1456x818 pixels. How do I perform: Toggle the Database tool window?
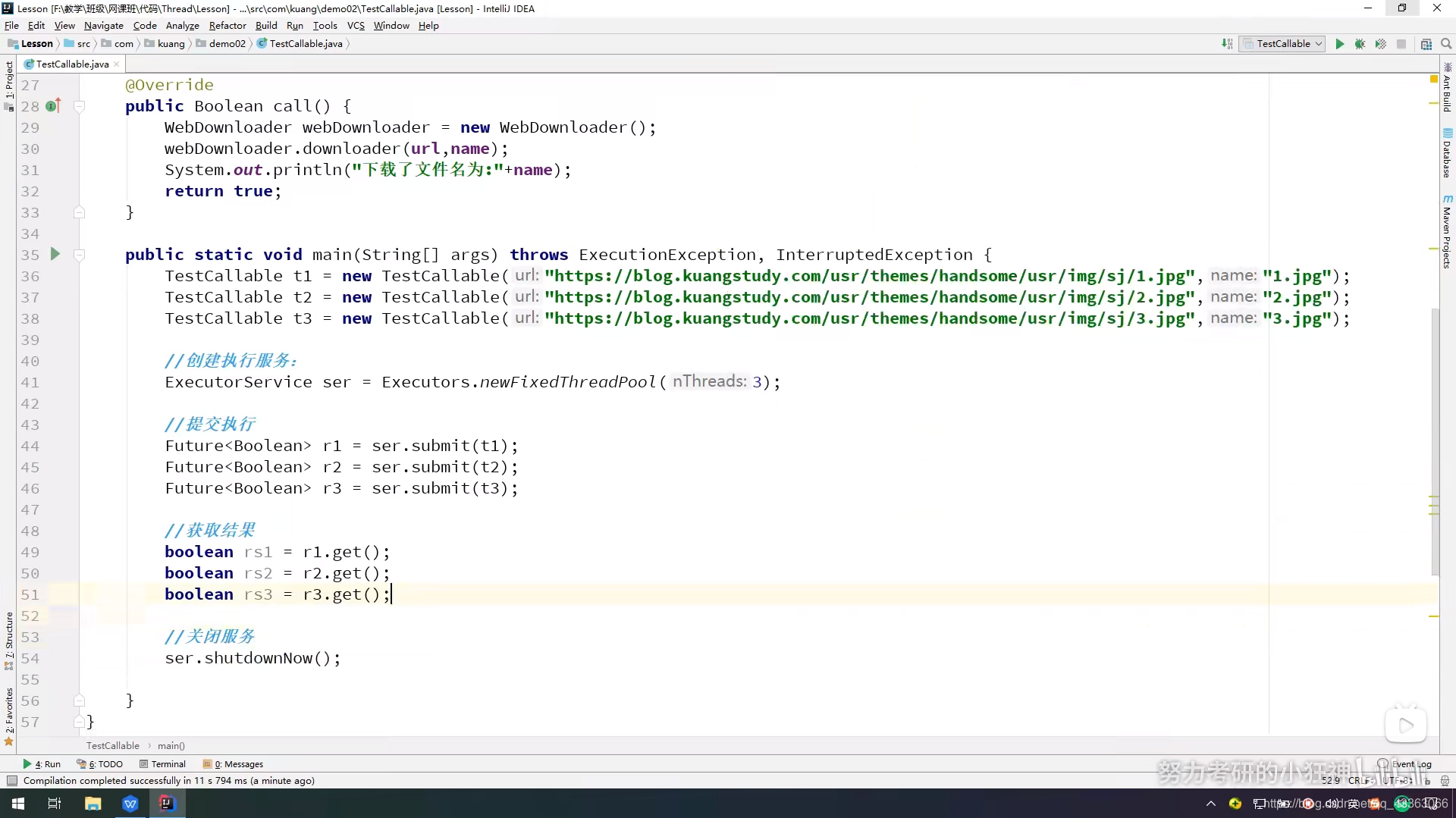(1447, 154)
